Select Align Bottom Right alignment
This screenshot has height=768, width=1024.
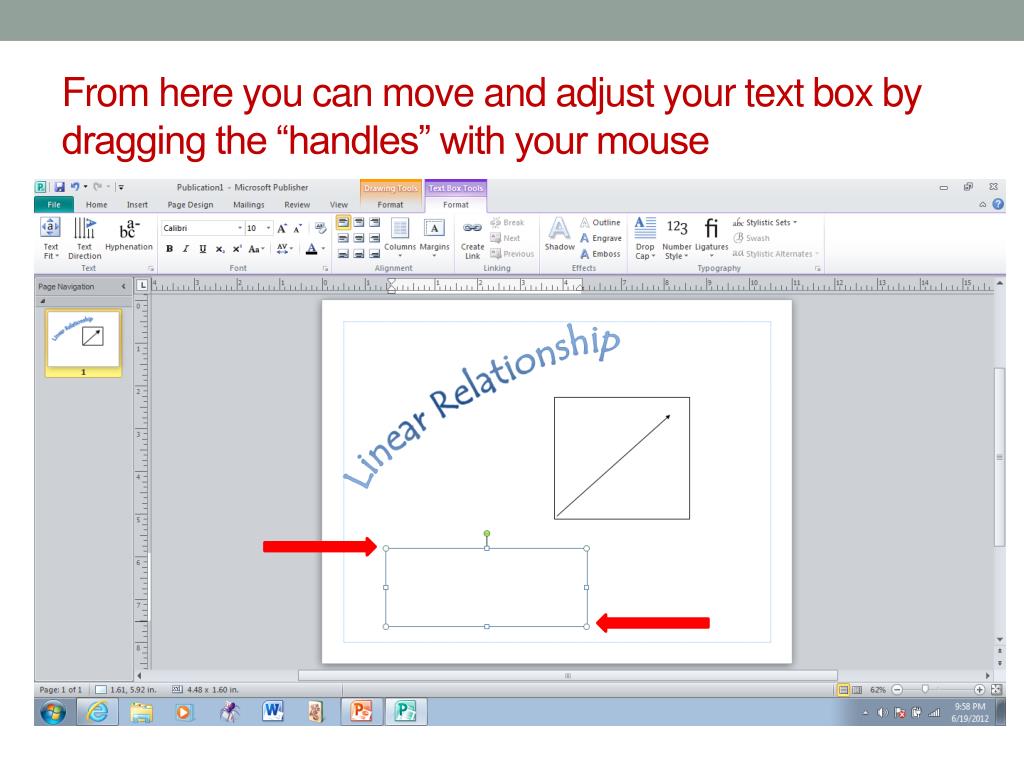tap(374, 254)
